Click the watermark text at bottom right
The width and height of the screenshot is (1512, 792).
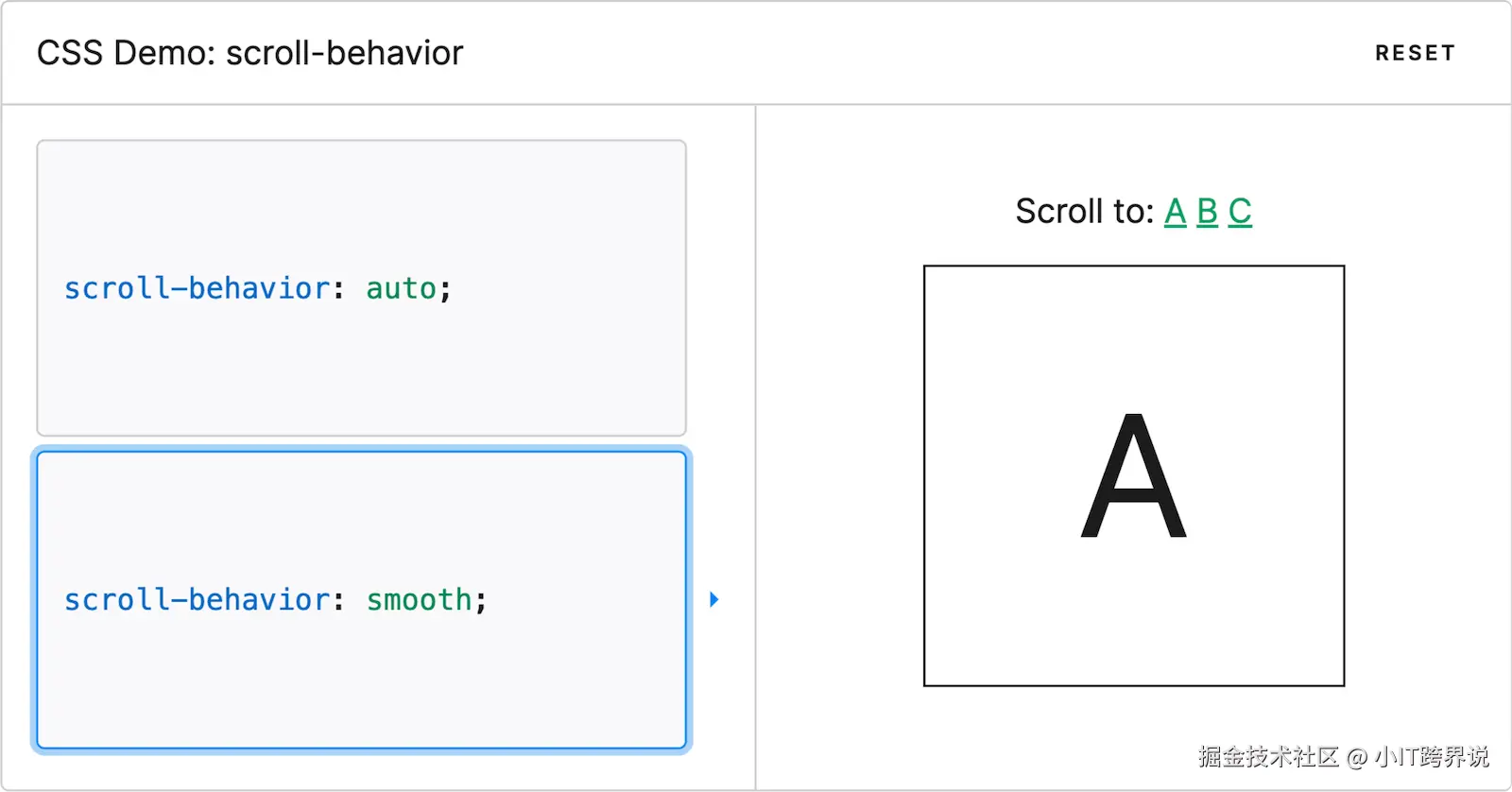pyautogui.click(x=1342, y=756)
